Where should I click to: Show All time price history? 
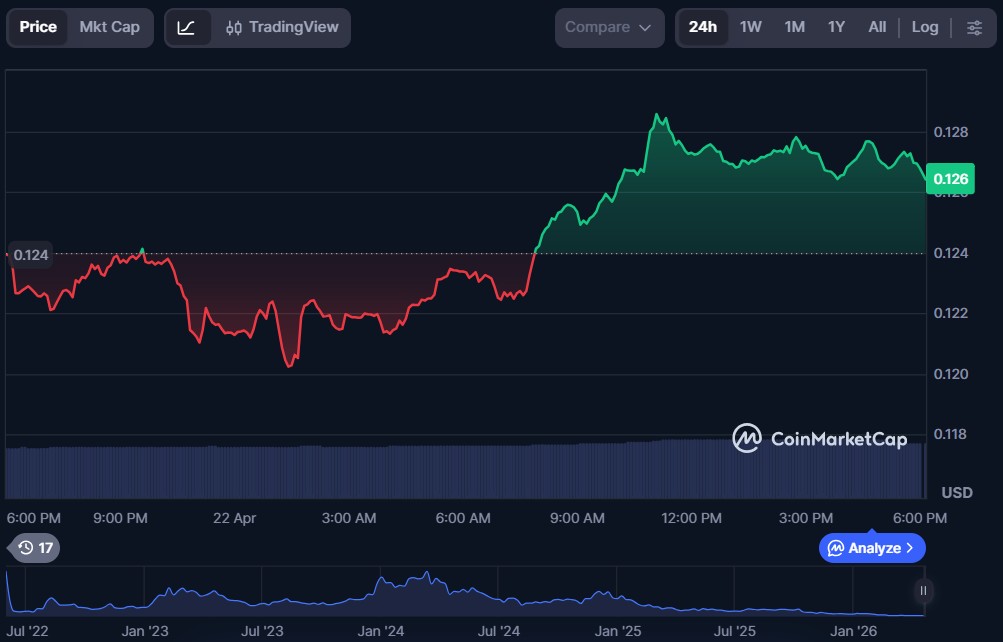point(877,28)
